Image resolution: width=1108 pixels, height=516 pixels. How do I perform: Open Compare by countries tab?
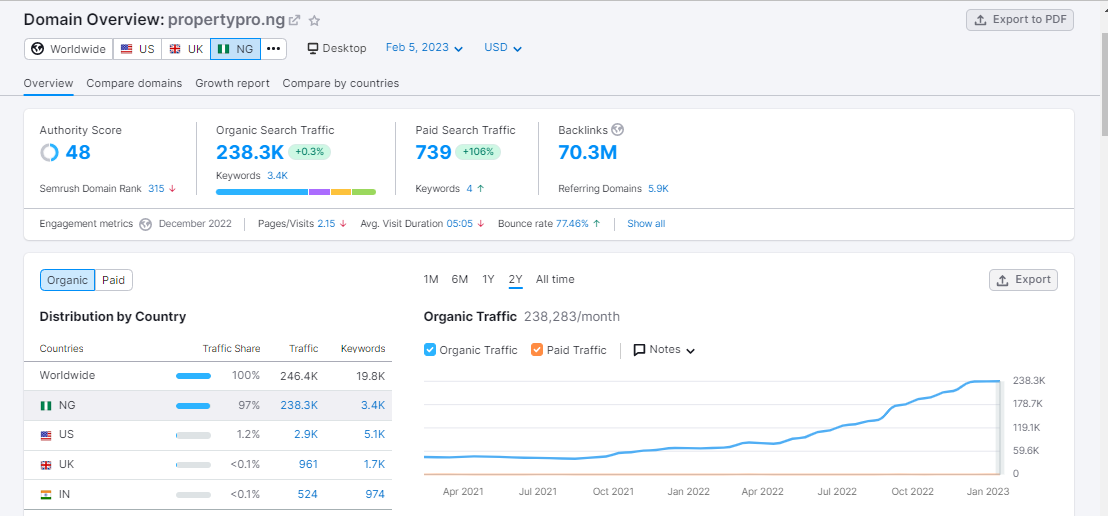[x=341, y=83]
